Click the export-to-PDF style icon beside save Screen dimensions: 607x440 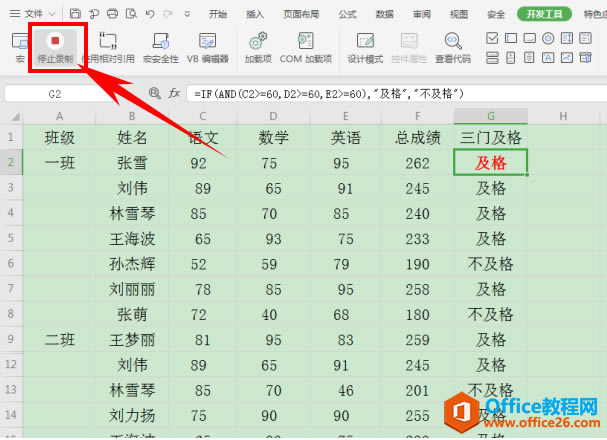(94, 14)
